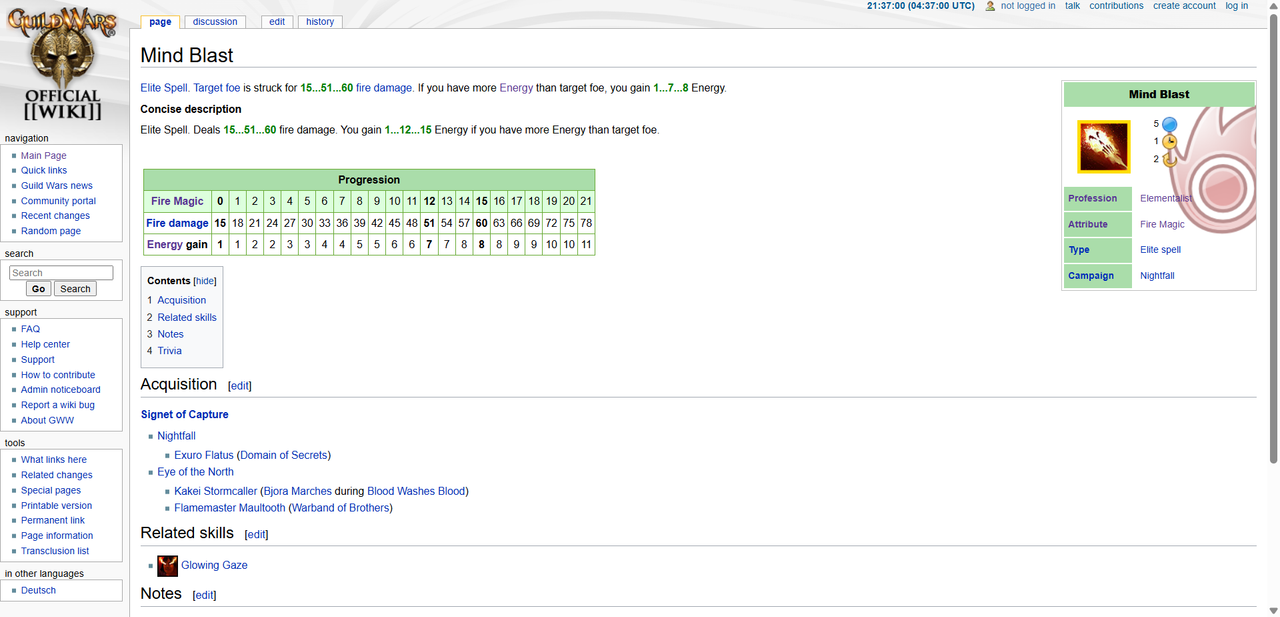Open the Target foe link
This screenshot has height=617, width=1280.
217,88
